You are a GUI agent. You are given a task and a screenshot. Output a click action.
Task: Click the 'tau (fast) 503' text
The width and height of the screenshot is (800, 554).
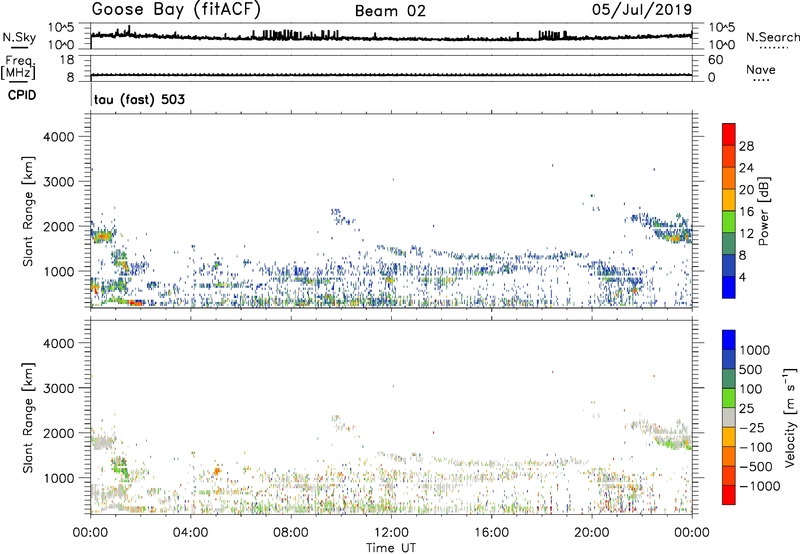pos(139,99)
